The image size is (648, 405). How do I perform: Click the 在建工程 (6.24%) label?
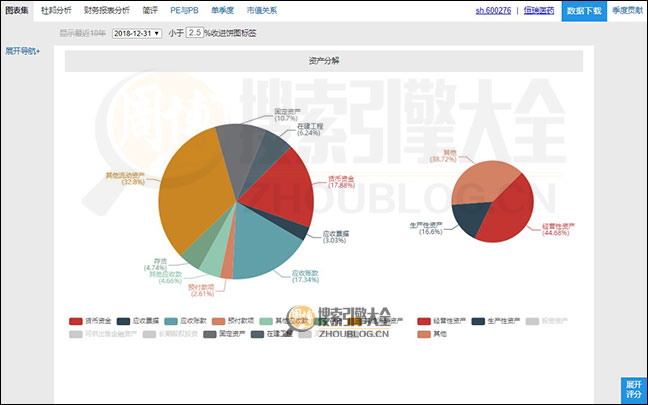[x=310, y=129]
